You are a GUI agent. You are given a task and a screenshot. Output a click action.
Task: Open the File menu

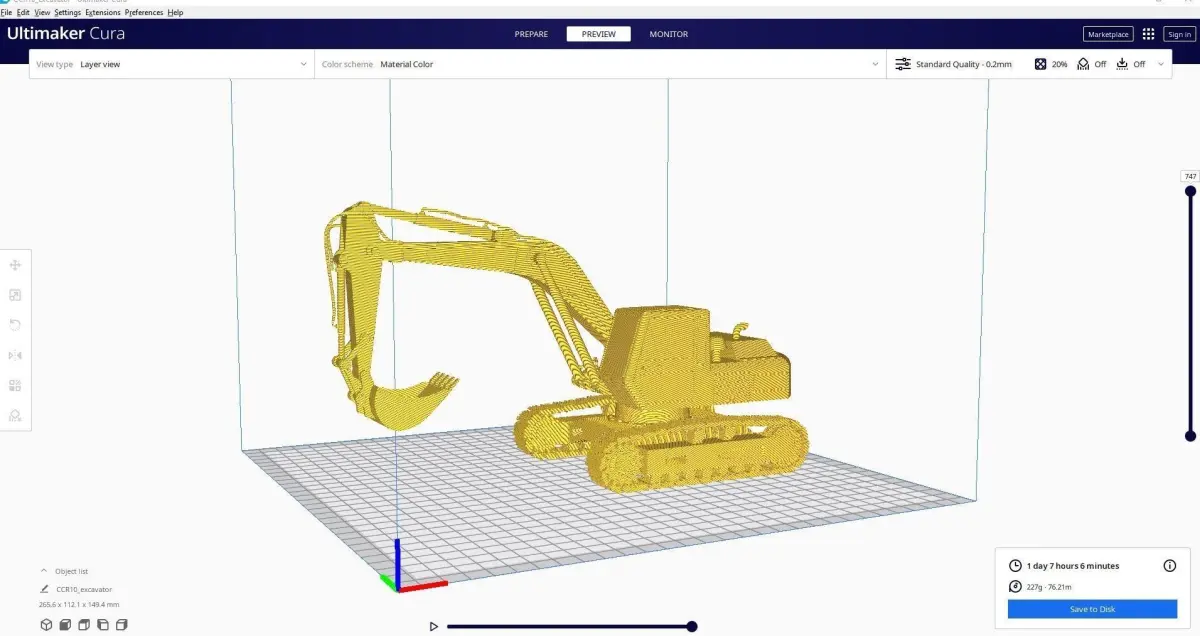(6, 13)
